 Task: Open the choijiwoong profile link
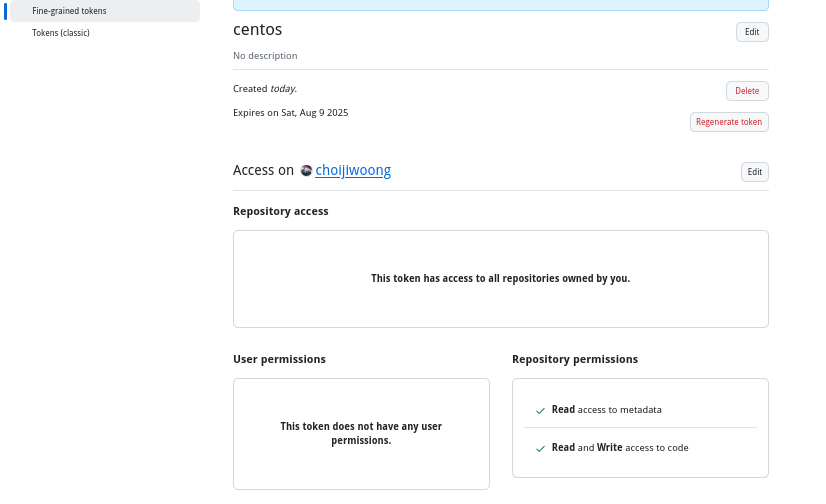353,170
